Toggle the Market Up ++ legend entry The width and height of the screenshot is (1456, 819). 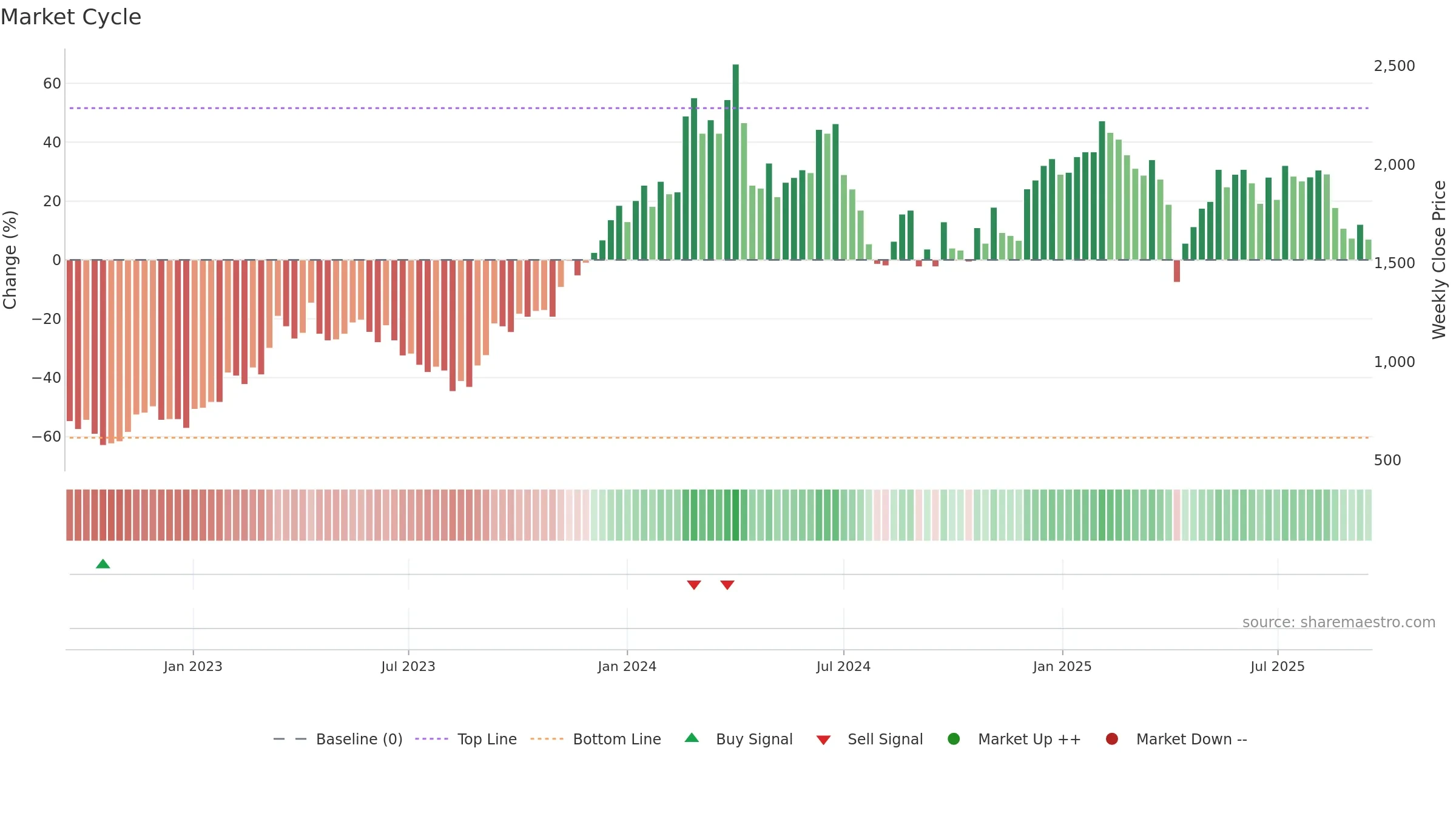[1014, 739]
